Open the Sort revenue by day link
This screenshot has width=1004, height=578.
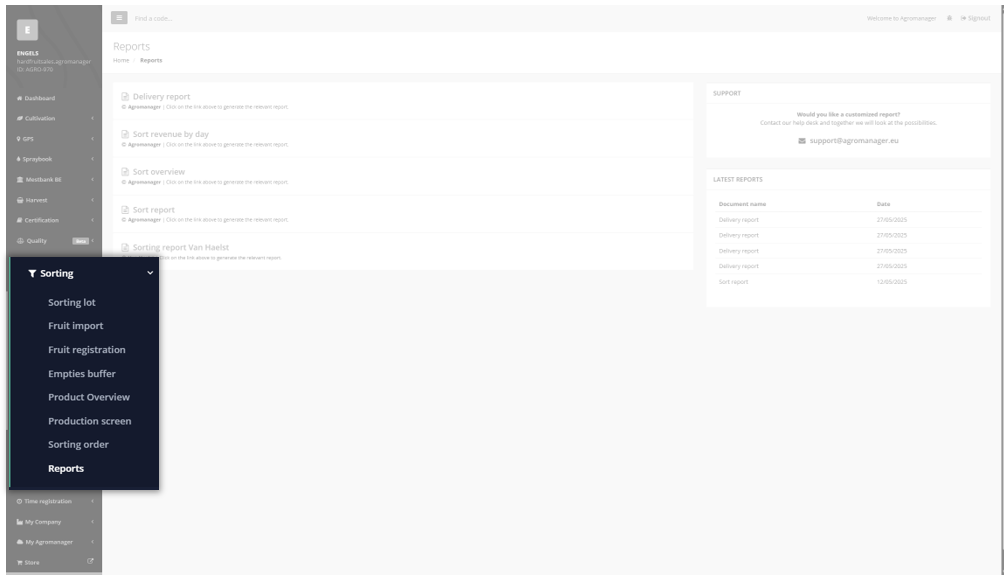pos(170,134)
